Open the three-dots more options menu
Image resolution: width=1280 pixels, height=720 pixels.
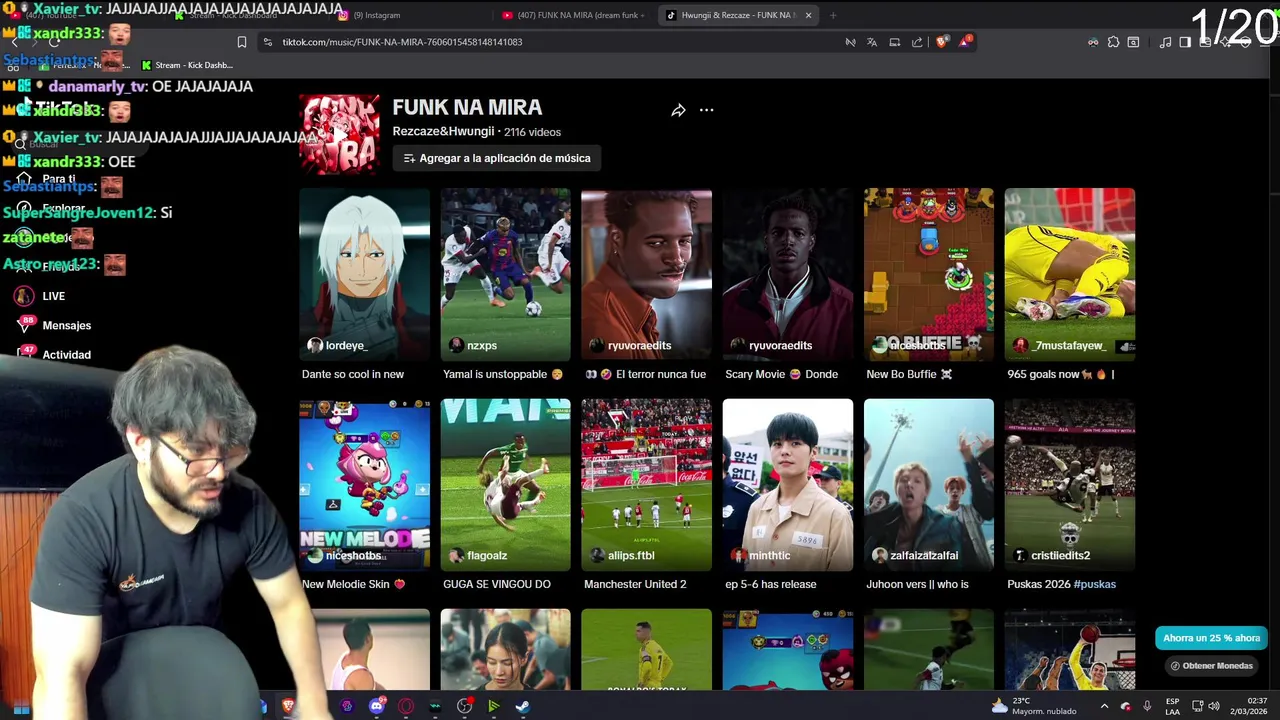click(706, 110)
